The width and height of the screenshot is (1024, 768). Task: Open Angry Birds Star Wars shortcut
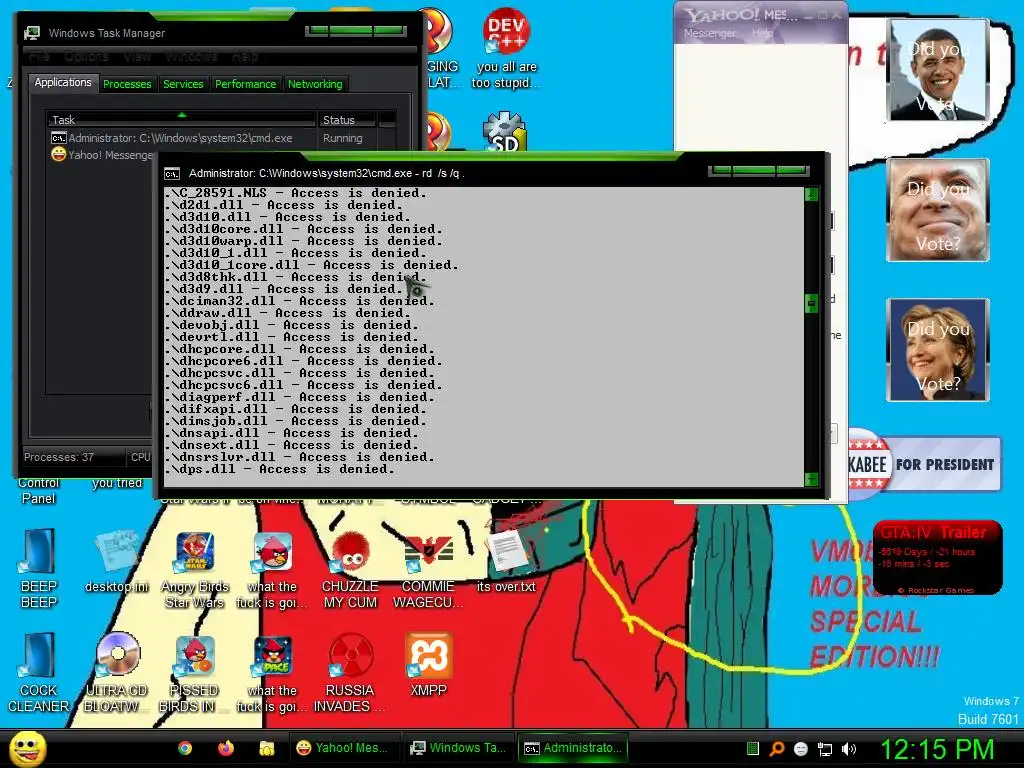point(195,569)
